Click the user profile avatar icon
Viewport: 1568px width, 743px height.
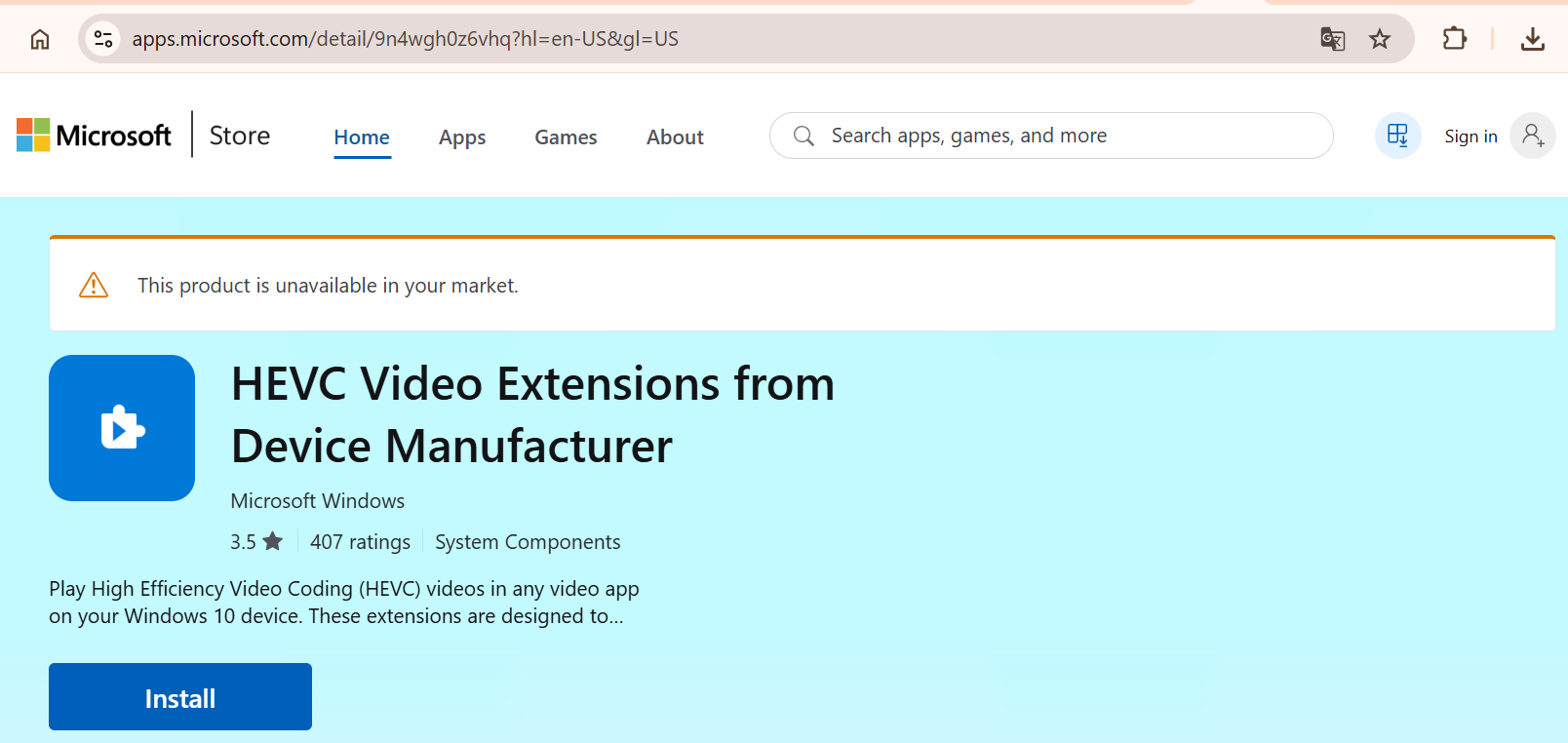[x=1532, y=136]
